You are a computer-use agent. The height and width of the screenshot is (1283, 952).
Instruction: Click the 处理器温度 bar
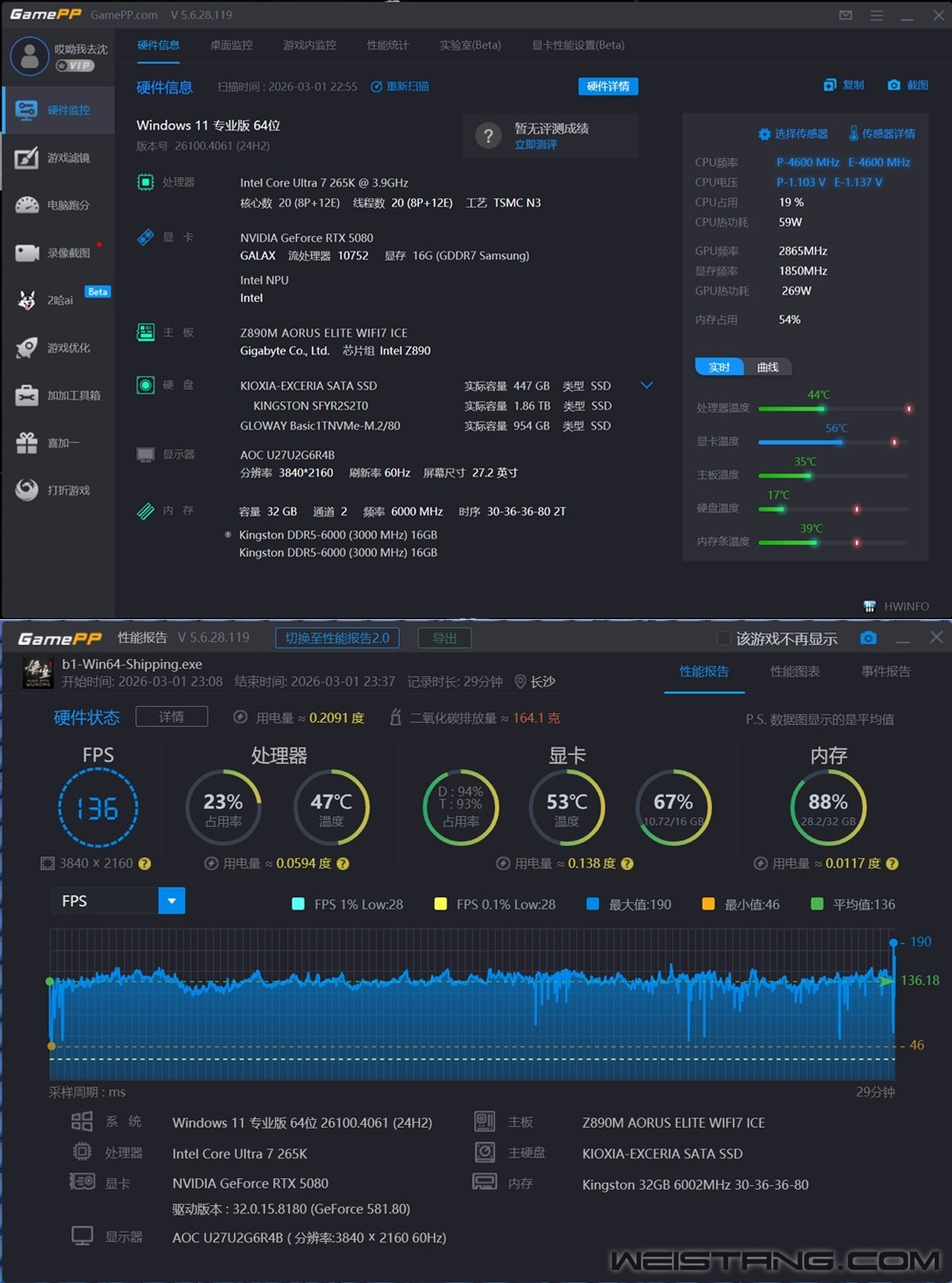833,409
